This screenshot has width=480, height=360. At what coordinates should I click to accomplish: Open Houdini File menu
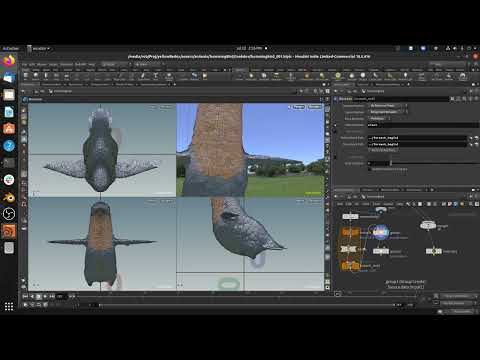tap(24, 64)
